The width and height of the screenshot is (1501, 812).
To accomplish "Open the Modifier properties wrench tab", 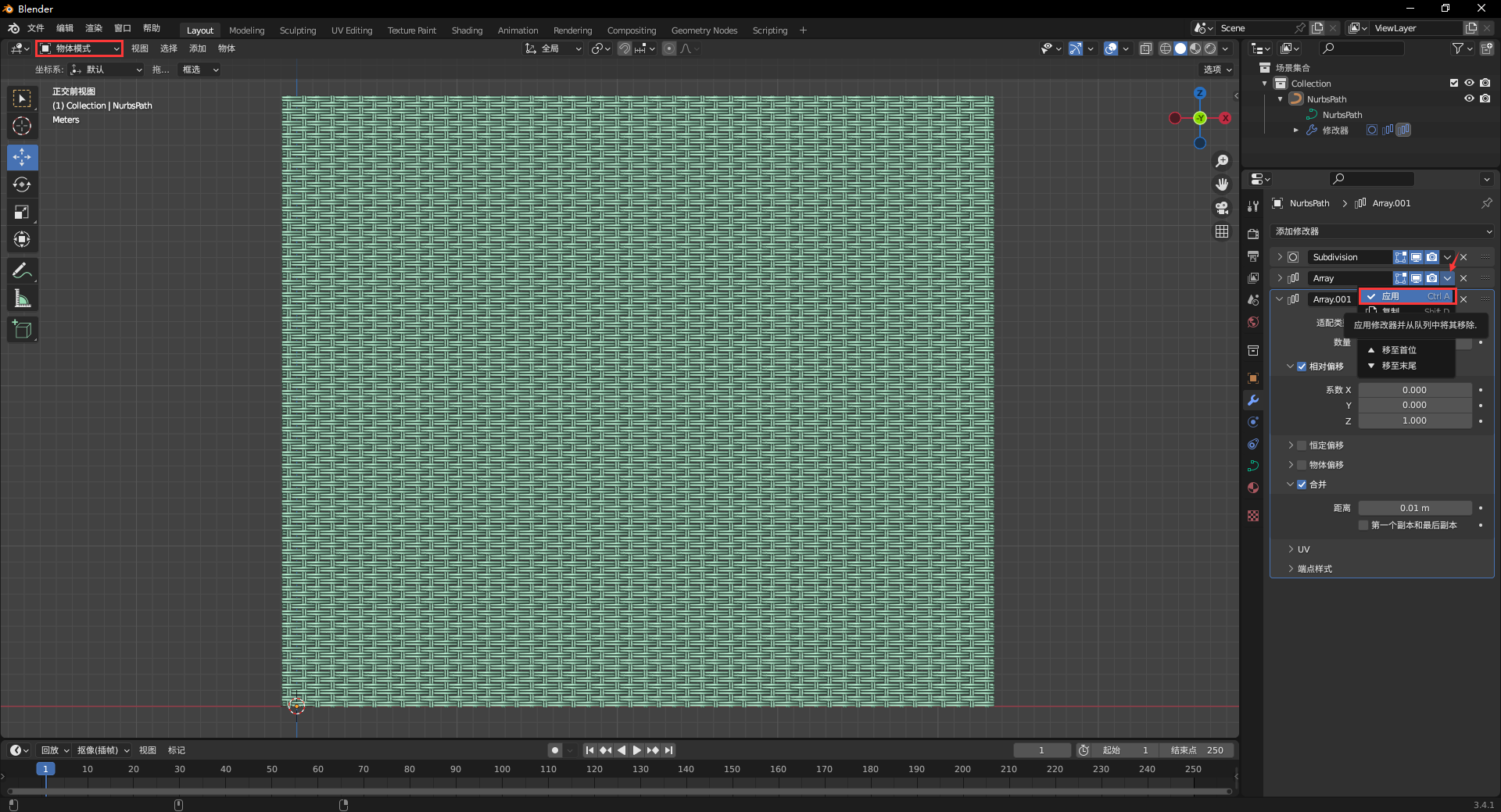I will point(1253,400).
